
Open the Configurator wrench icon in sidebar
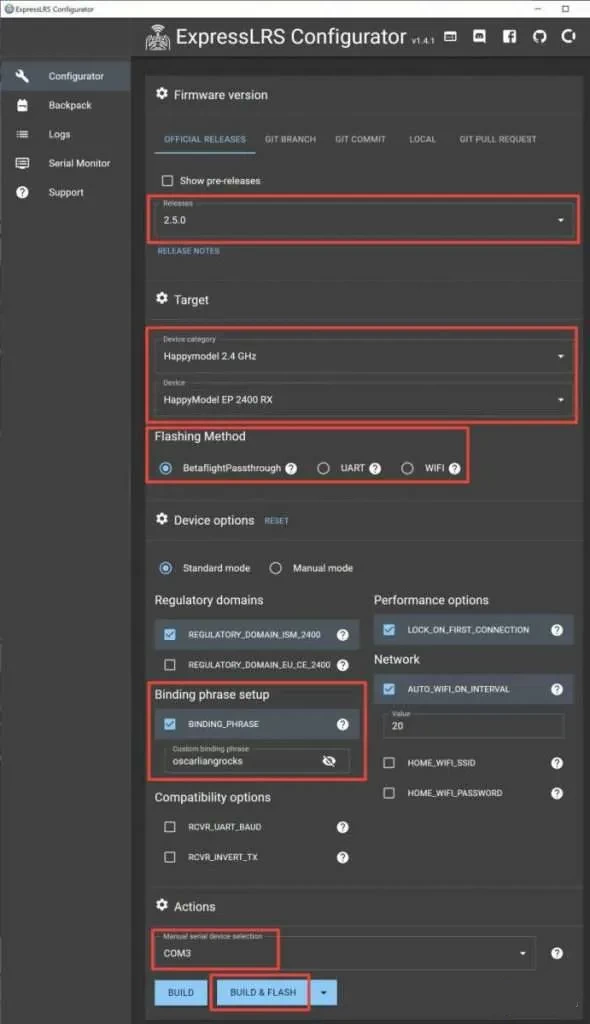[x=22, y=76]
